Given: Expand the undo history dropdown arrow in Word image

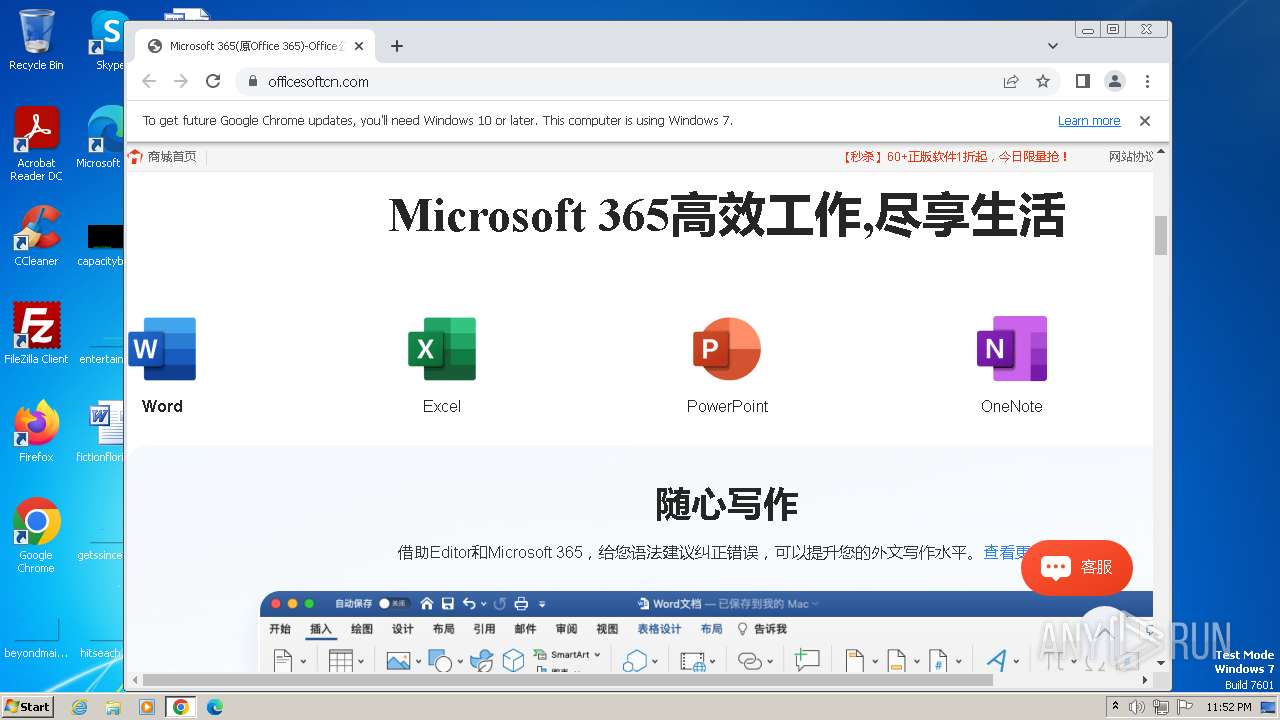Looking at the screenshot, I should coord(483,604).
